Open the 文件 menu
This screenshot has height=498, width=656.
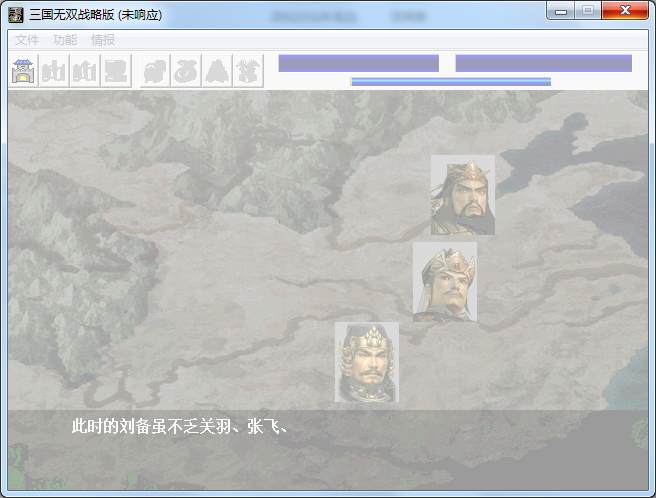click(x=27, y=40)
